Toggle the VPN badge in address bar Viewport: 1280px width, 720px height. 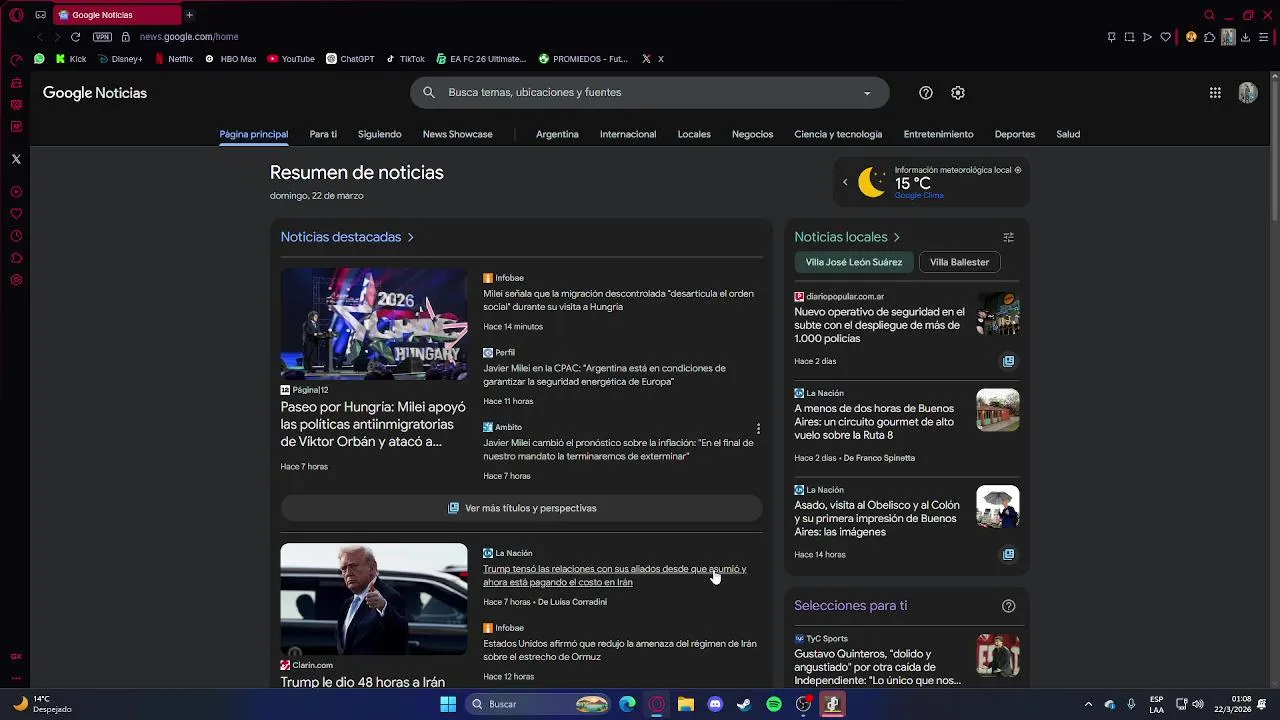pos(102,37)
